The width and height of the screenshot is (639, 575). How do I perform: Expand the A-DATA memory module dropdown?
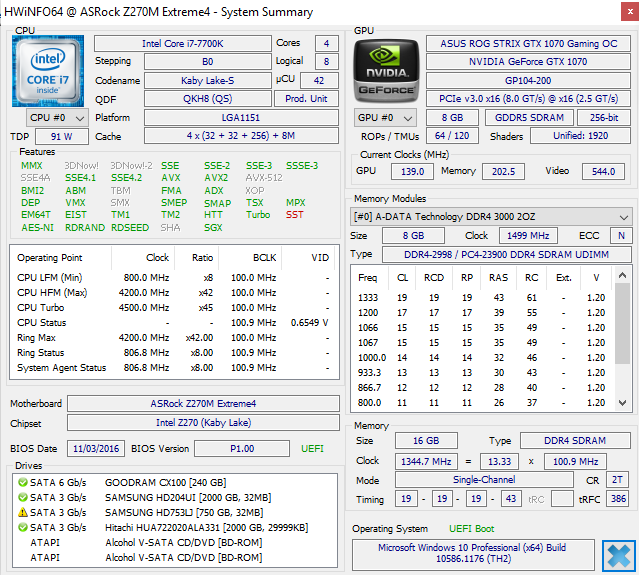point(491,217)
